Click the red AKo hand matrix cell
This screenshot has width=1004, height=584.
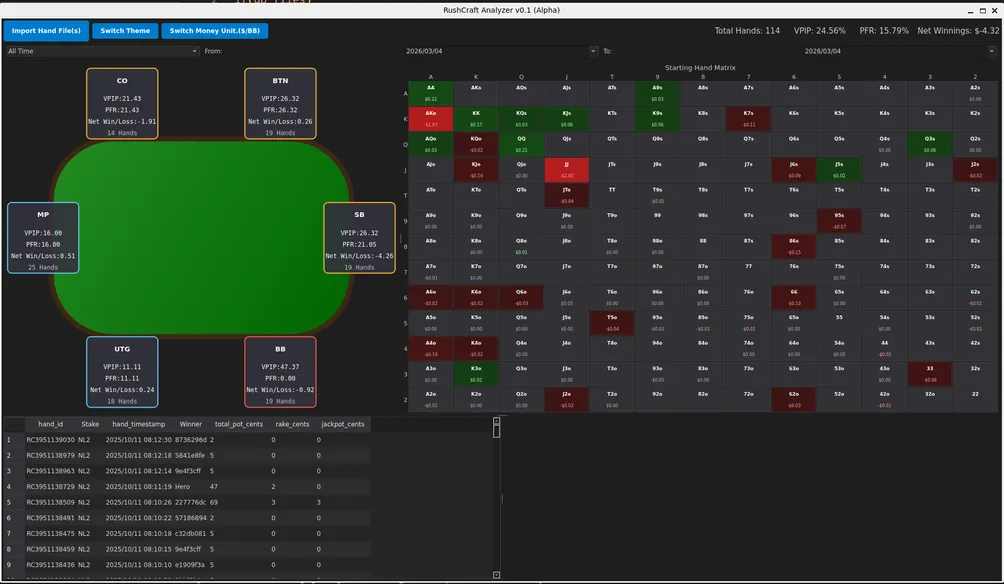tap(430, 119)
